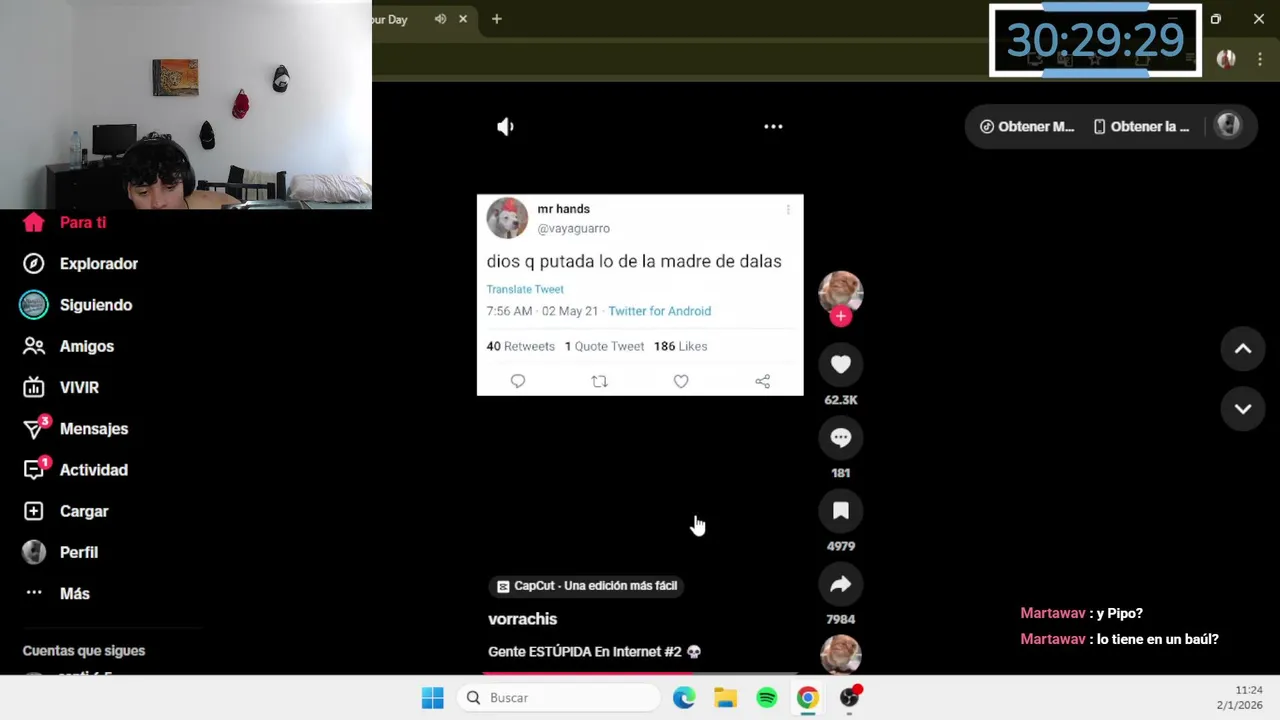The image size is (1280, 720).
Task: Share the video with arrow icon
Action: pos(841,584)
